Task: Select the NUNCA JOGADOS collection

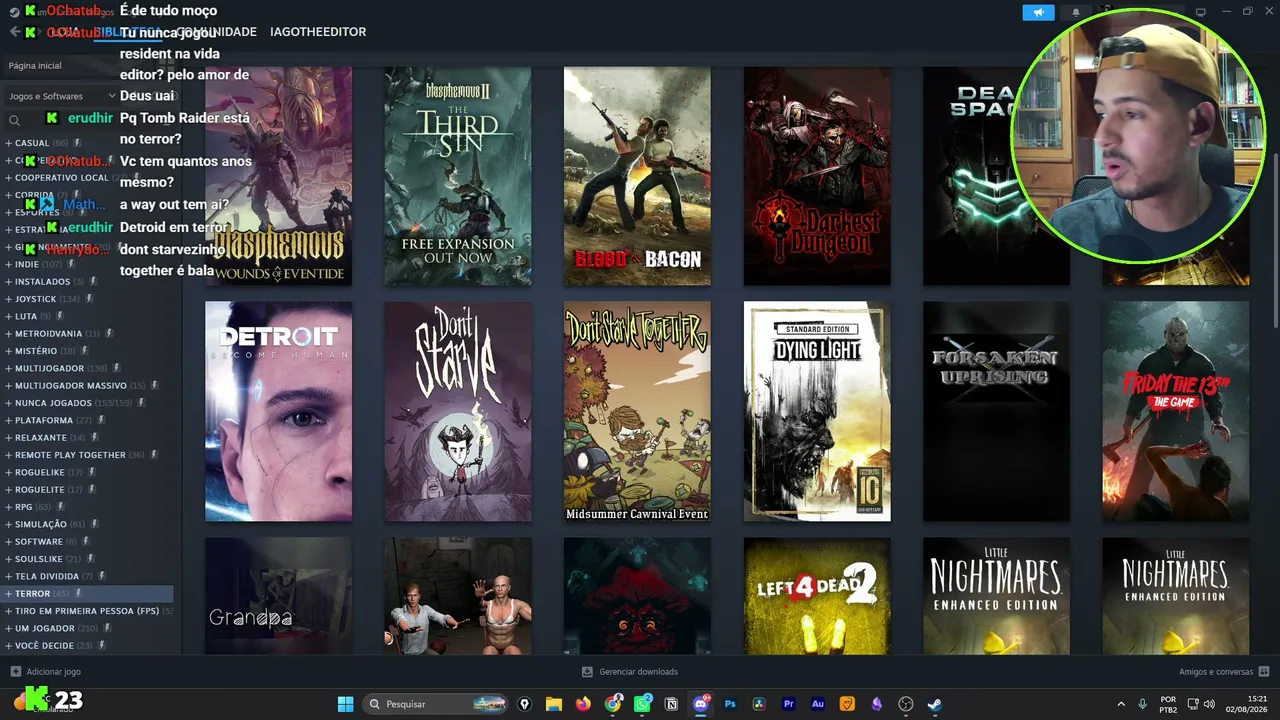Action: pyautogui.click(x=88, y=403)
